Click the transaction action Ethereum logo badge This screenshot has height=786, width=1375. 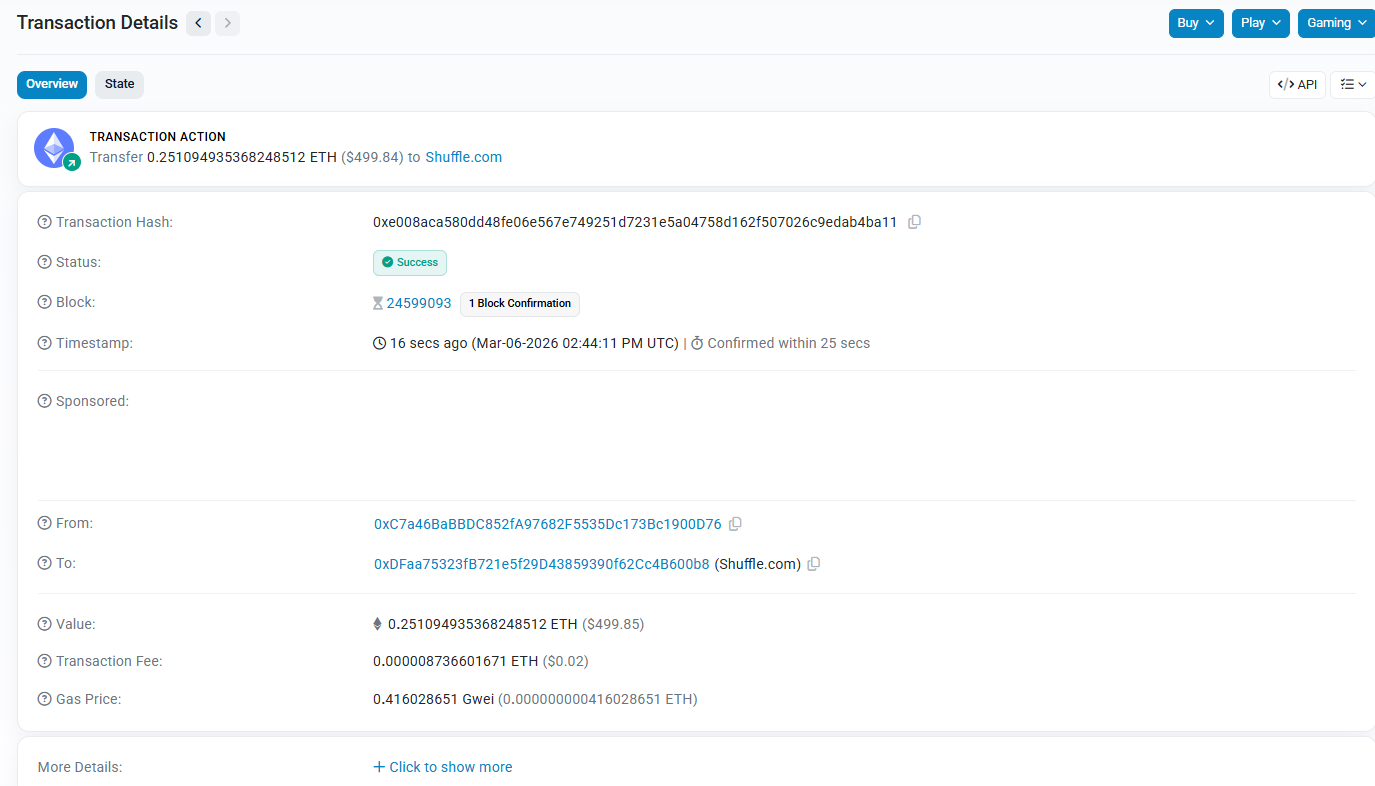tap(54, 147)
